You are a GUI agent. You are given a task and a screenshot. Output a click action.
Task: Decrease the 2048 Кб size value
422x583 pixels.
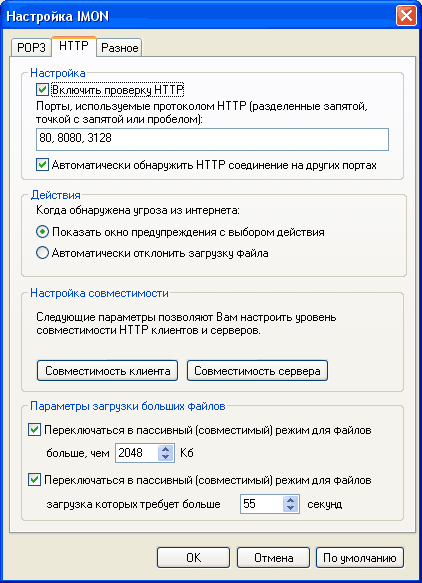165,457
